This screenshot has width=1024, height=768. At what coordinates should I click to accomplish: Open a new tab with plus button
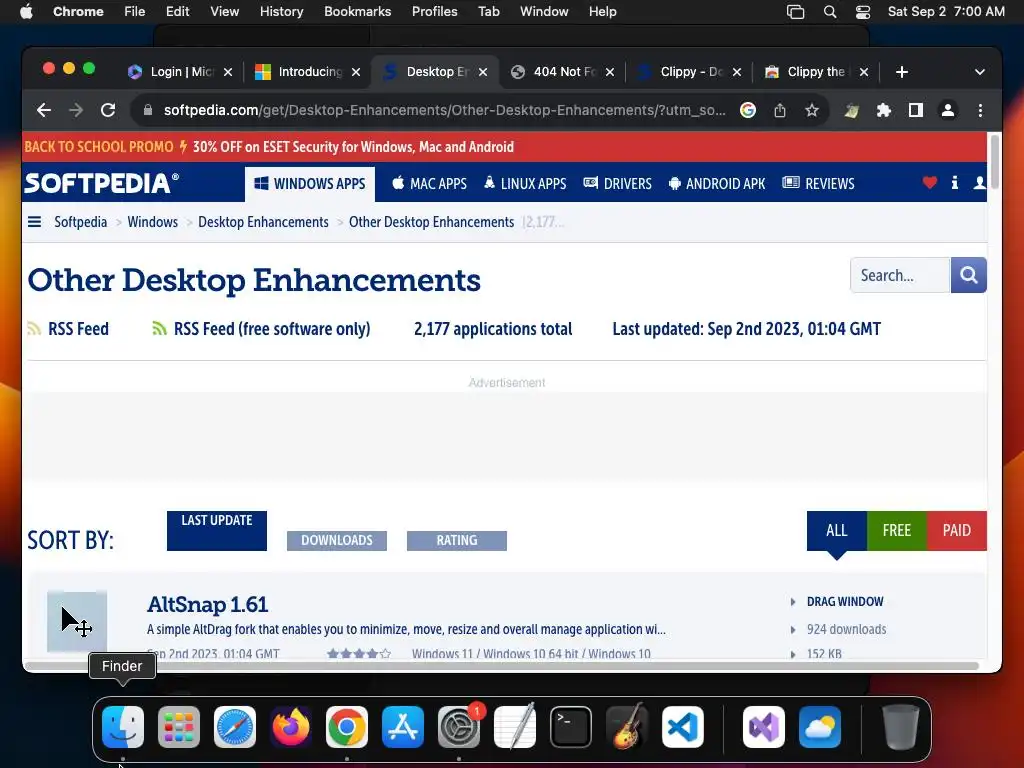[x=902, y=72]
